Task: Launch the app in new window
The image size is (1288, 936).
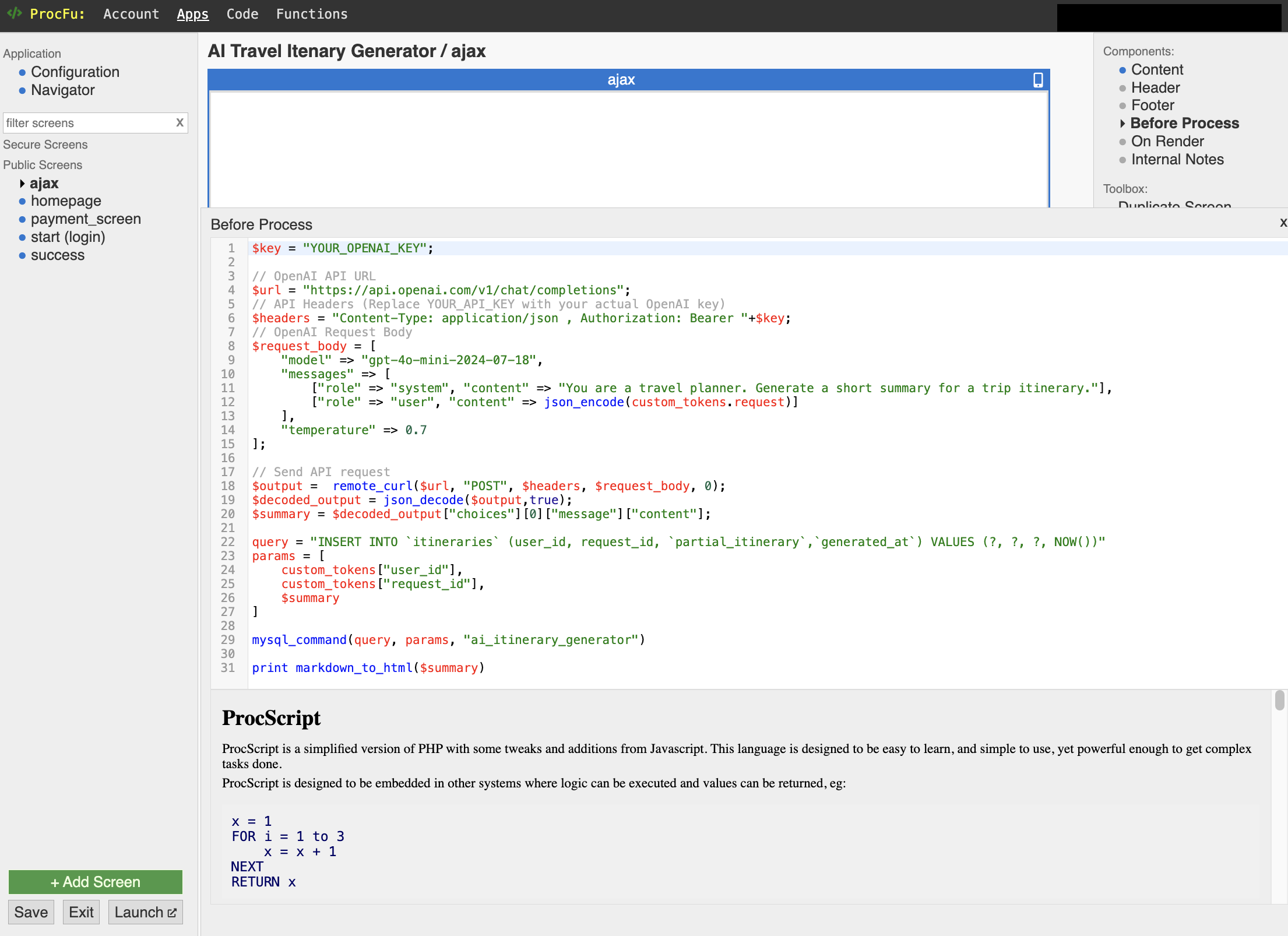Action: point(145,912)
